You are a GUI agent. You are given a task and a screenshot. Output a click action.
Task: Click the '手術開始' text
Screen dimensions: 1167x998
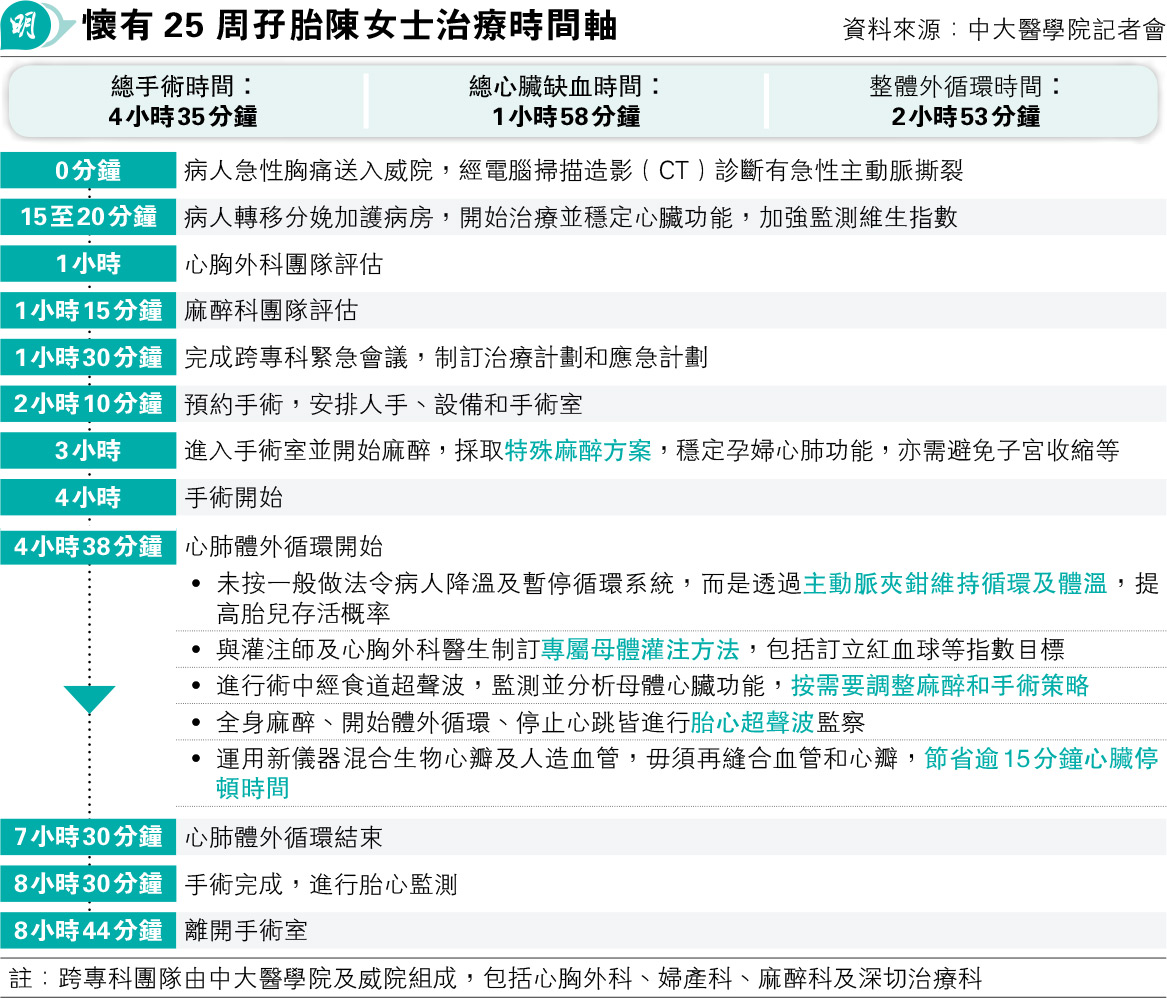[234, 497]
